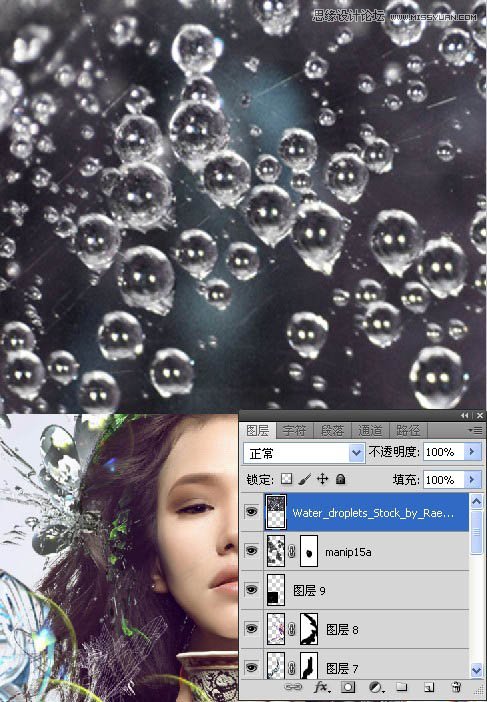
Task: Click the 不透明度 100% value field
Action: [444, 452]
